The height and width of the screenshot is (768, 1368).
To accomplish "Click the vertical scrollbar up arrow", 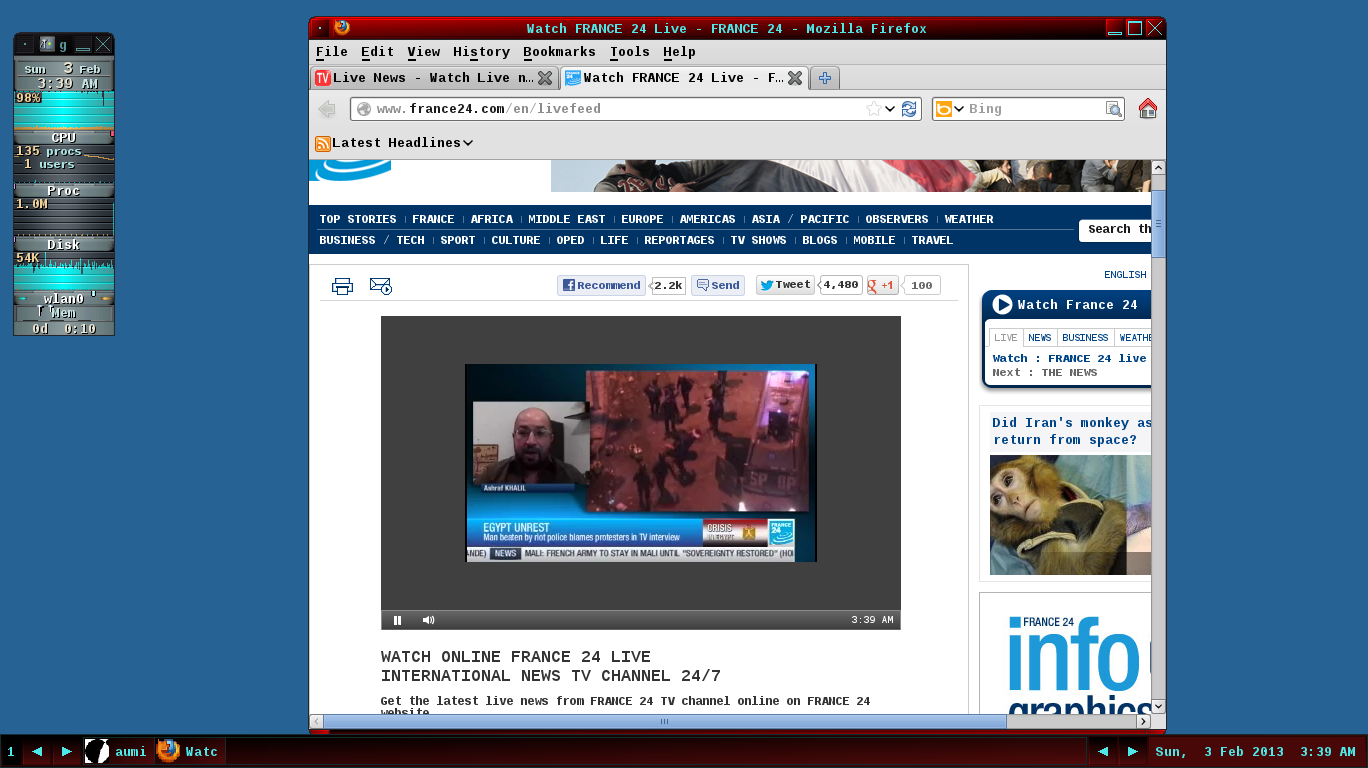I will tap(1159, 168).
